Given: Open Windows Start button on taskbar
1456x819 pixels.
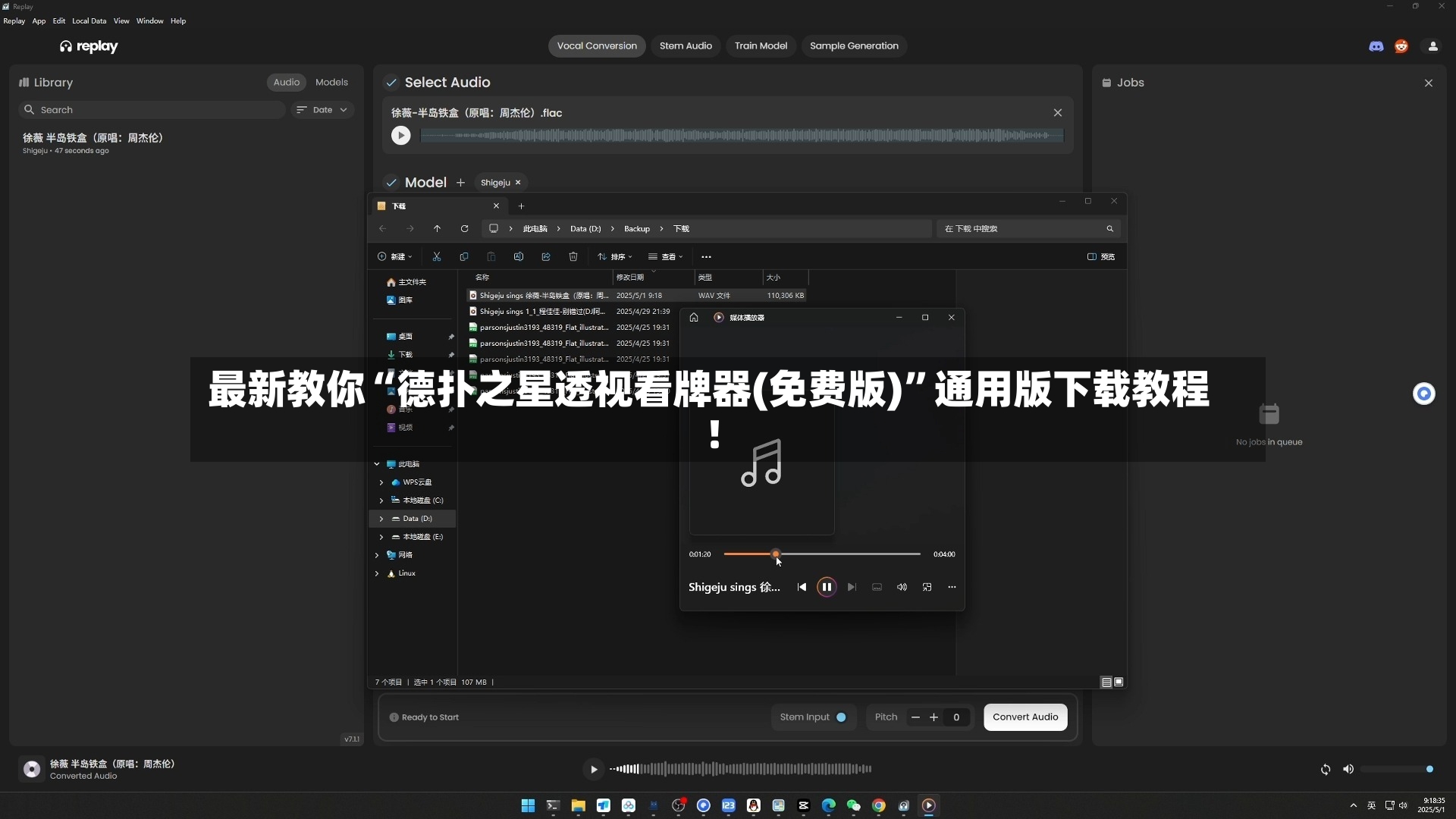Looking at the screenshot, I should point(528,806).
